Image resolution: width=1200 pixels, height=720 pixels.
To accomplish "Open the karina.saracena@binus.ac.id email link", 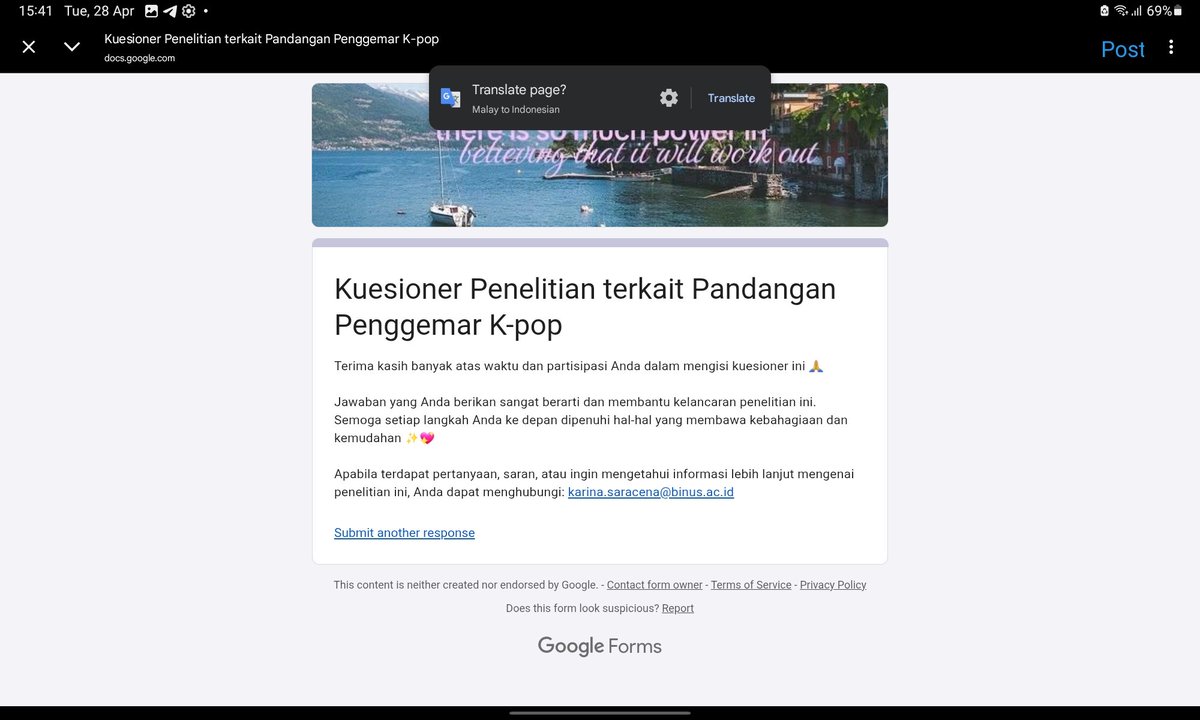I will point(651,492).
